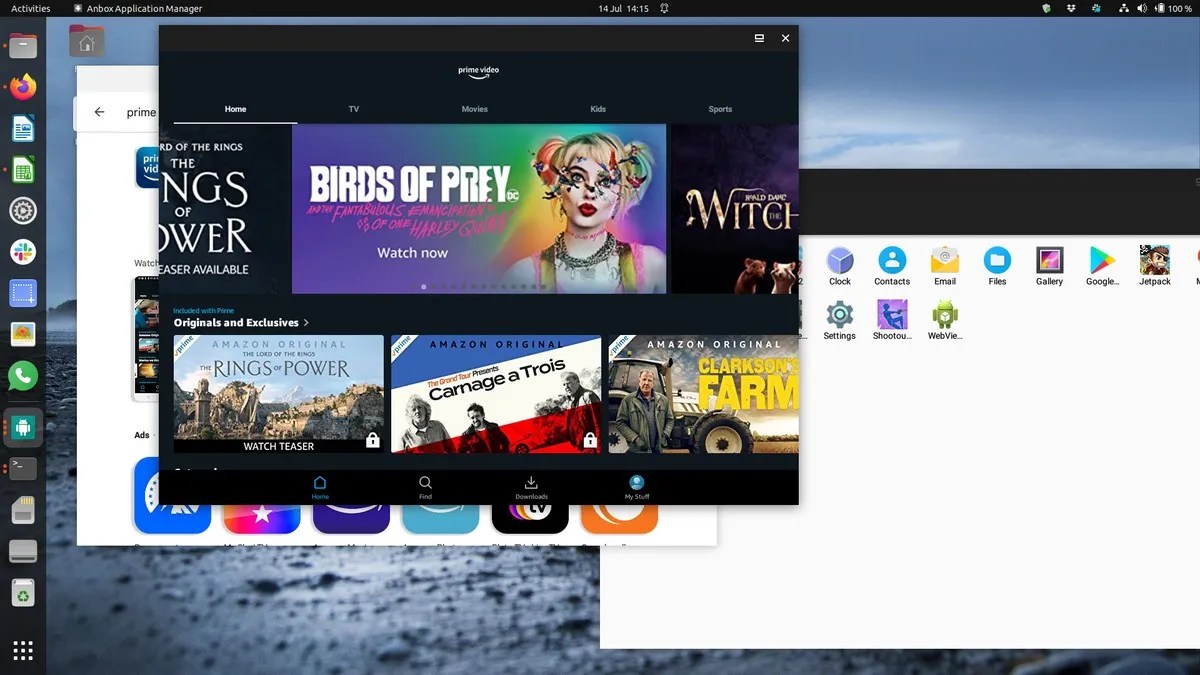
Task: Launch the Email app
Action: click(x=944, y=260)
